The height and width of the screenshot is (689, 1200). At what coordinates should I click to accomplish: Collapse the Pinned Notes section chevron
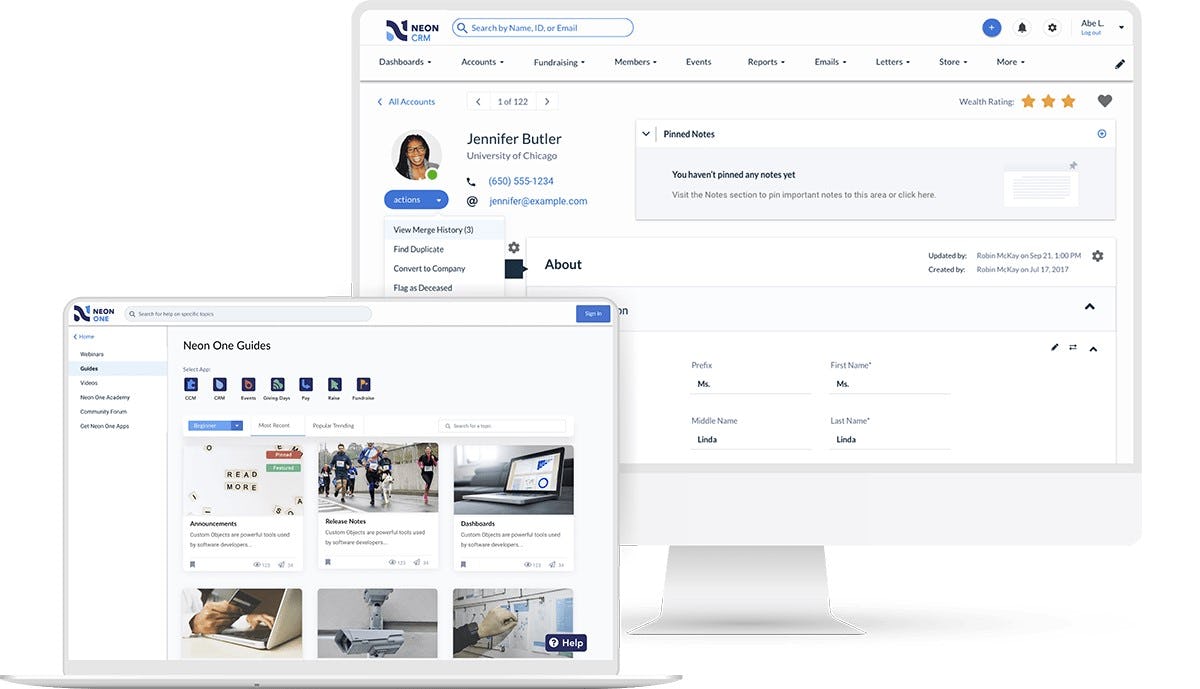click(x=646, y=133)
